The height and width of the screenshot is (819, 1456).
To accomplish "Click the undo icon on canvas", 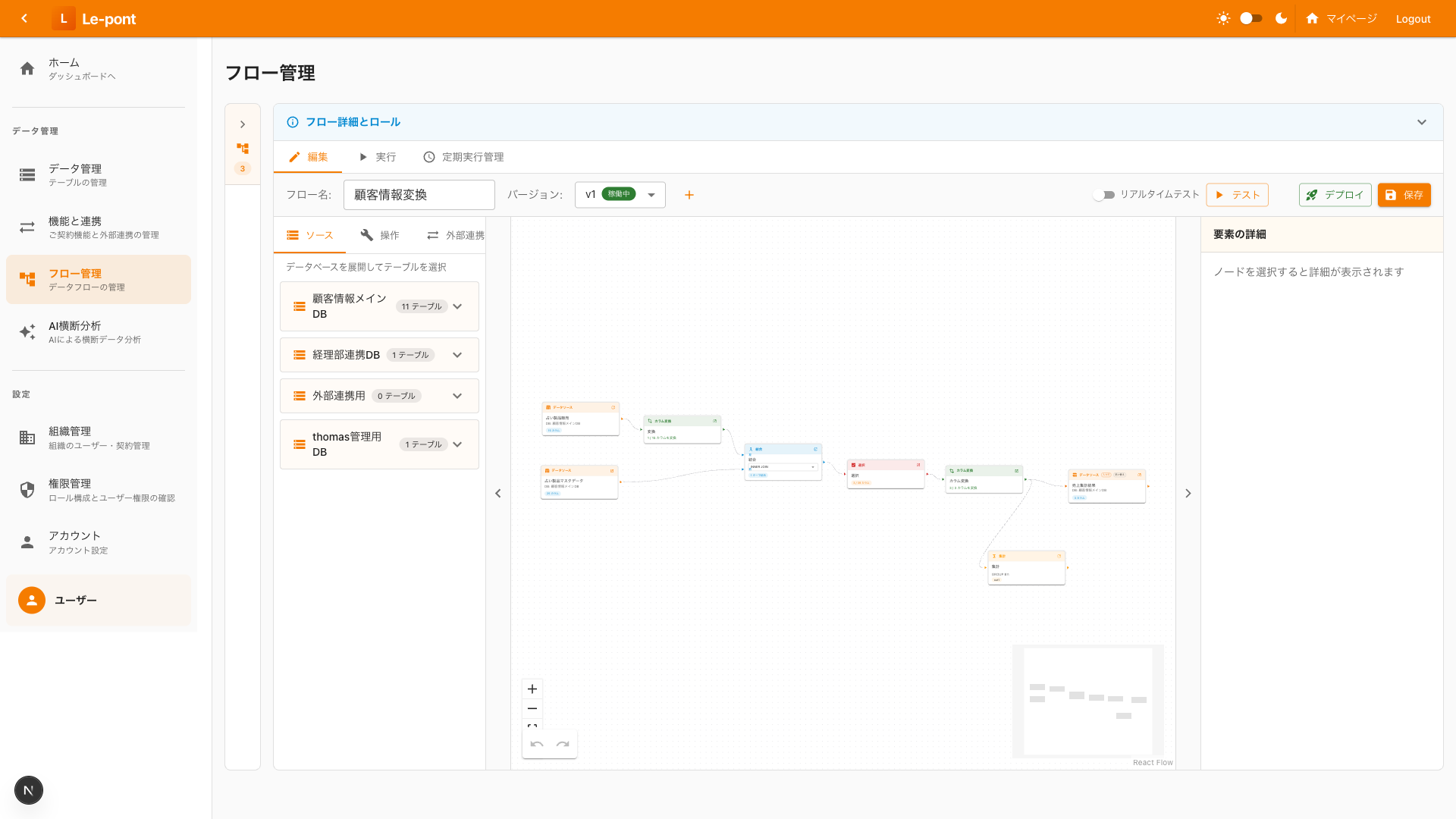I will click(x=537, y=745).
